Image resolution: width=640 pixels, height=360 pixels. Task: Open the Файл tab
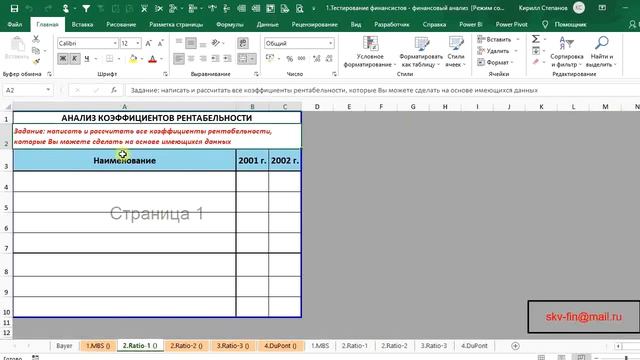pyautogui.click(x=15, y=24)
